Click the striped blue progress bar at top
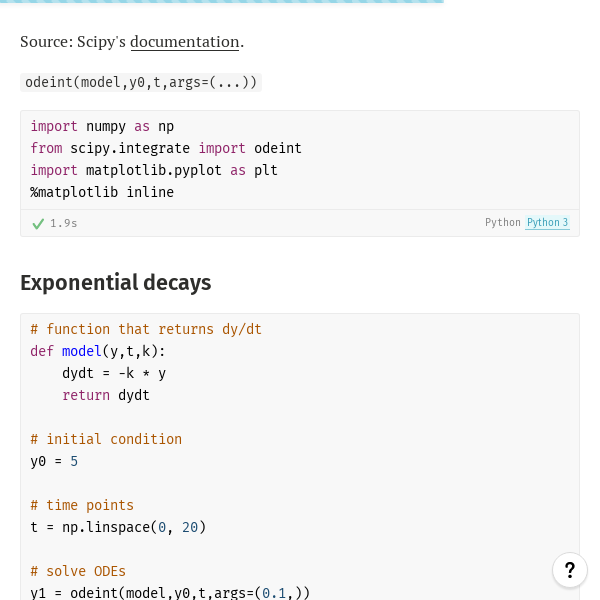Screen dimensions: 600x600 click(x=222, y=2)
